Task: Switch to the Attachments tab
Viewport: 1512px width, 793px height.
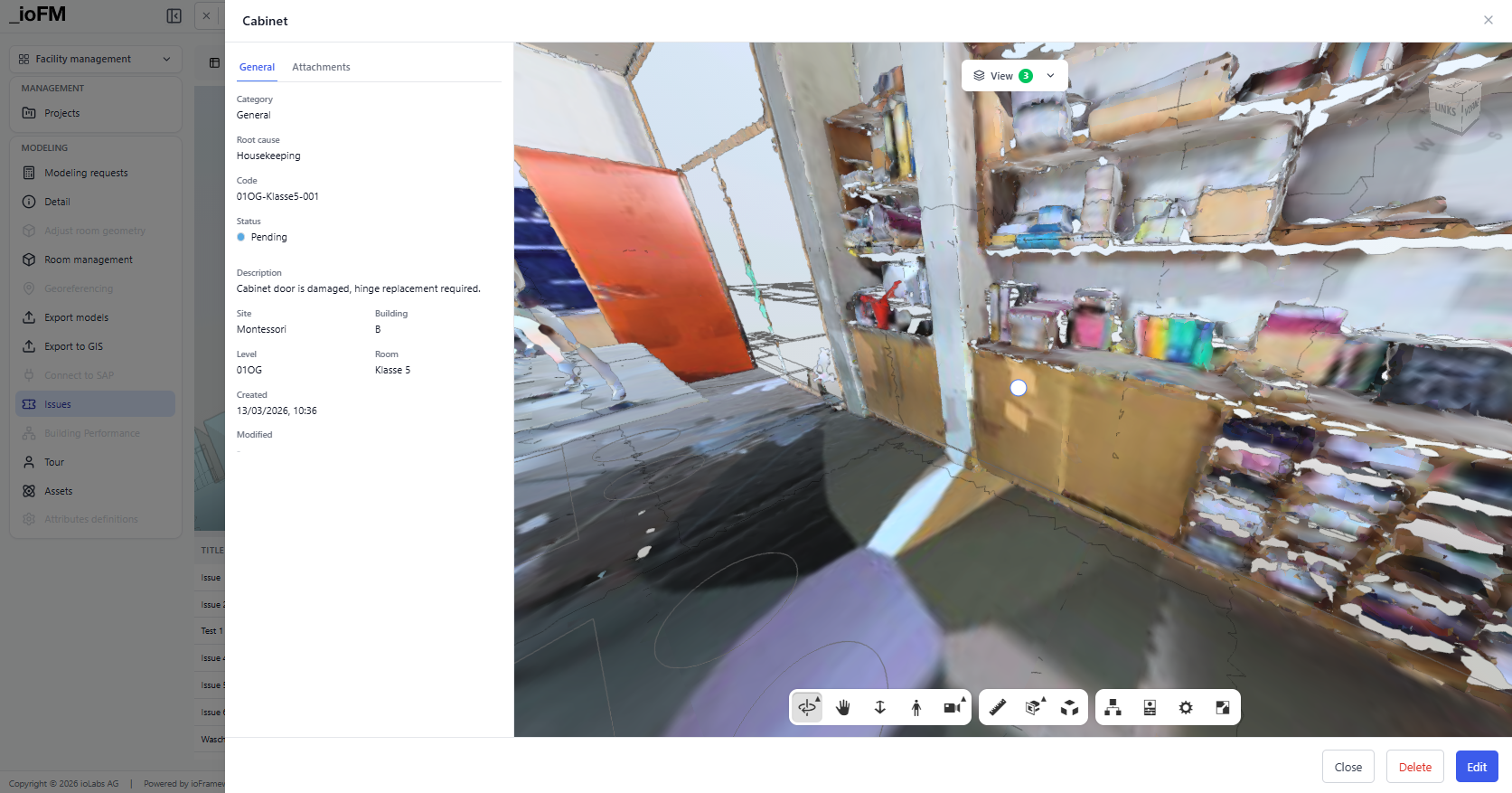Action: click(321, 67)
